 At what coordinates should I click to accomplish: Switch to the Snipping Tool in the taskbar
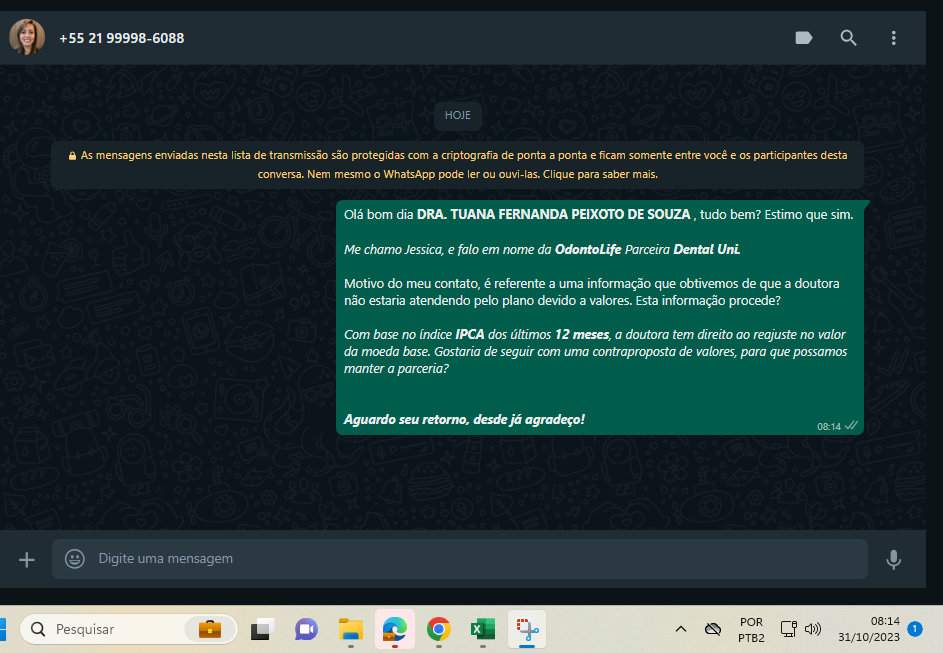tap(527, 630)
